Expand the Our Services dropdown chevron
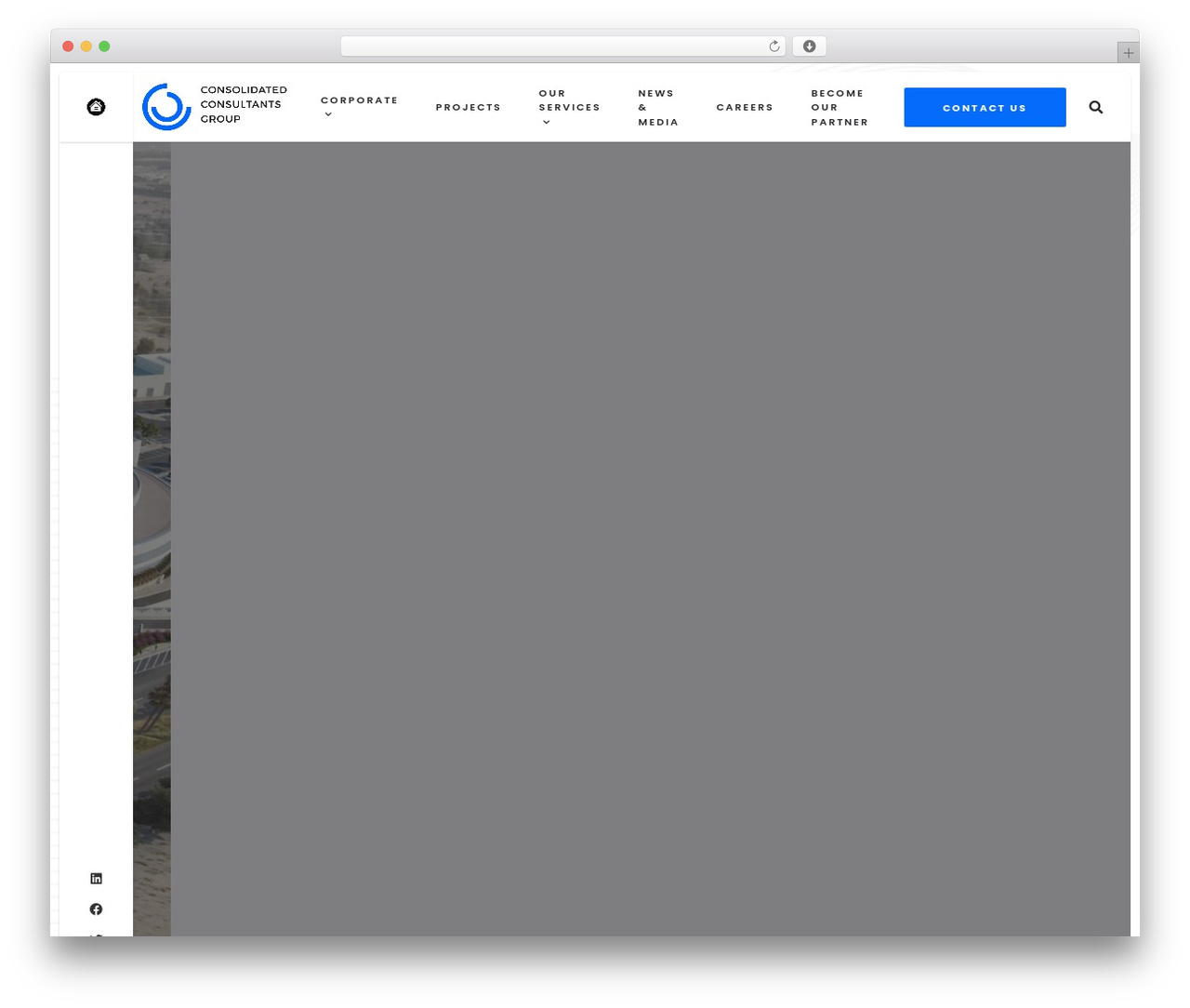This screenshot has height=1008, width=1190. pyautogui.click(x=547, y=122)
